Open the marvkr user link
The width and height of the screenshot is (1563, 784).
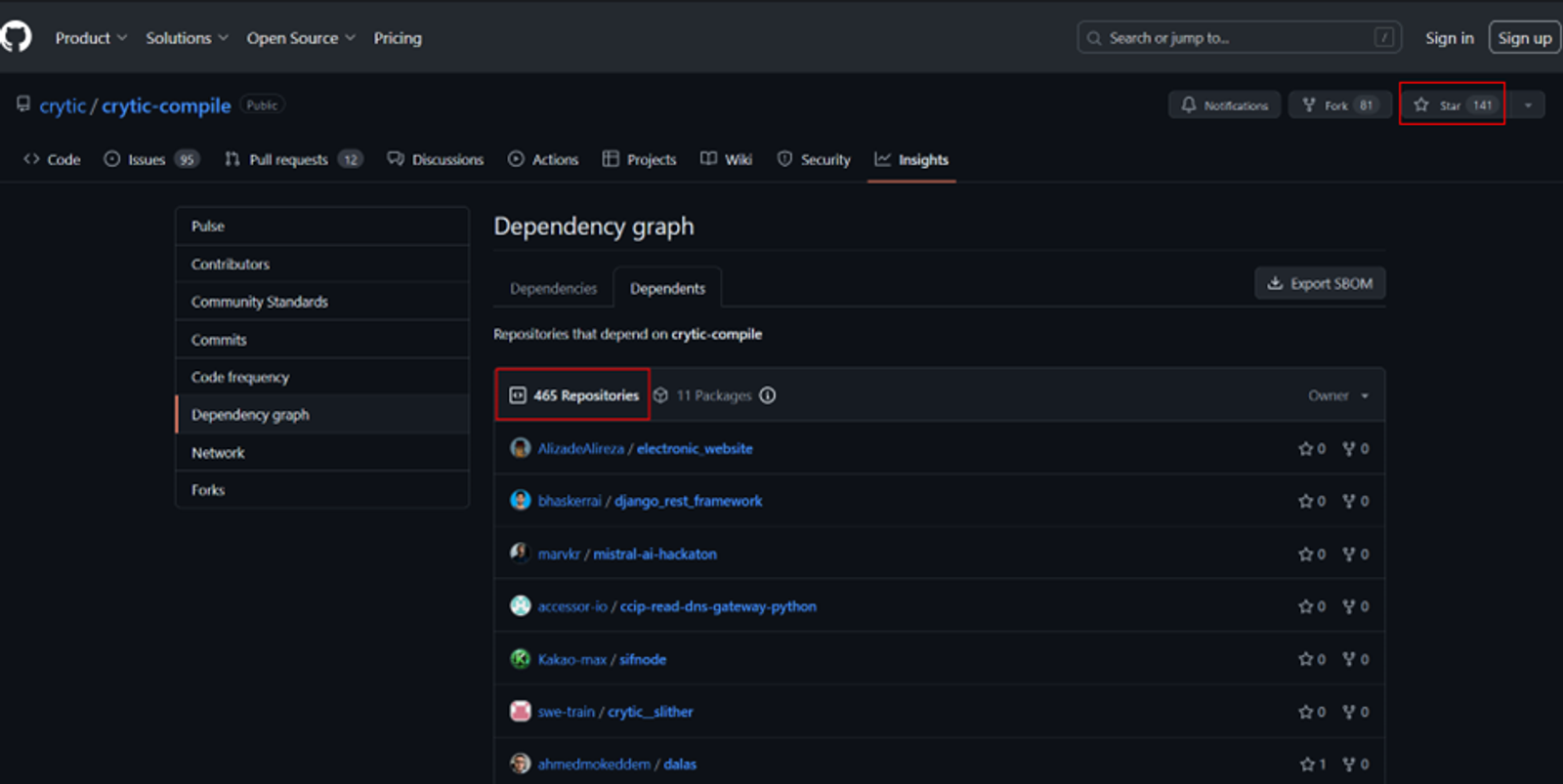[559, 554]
